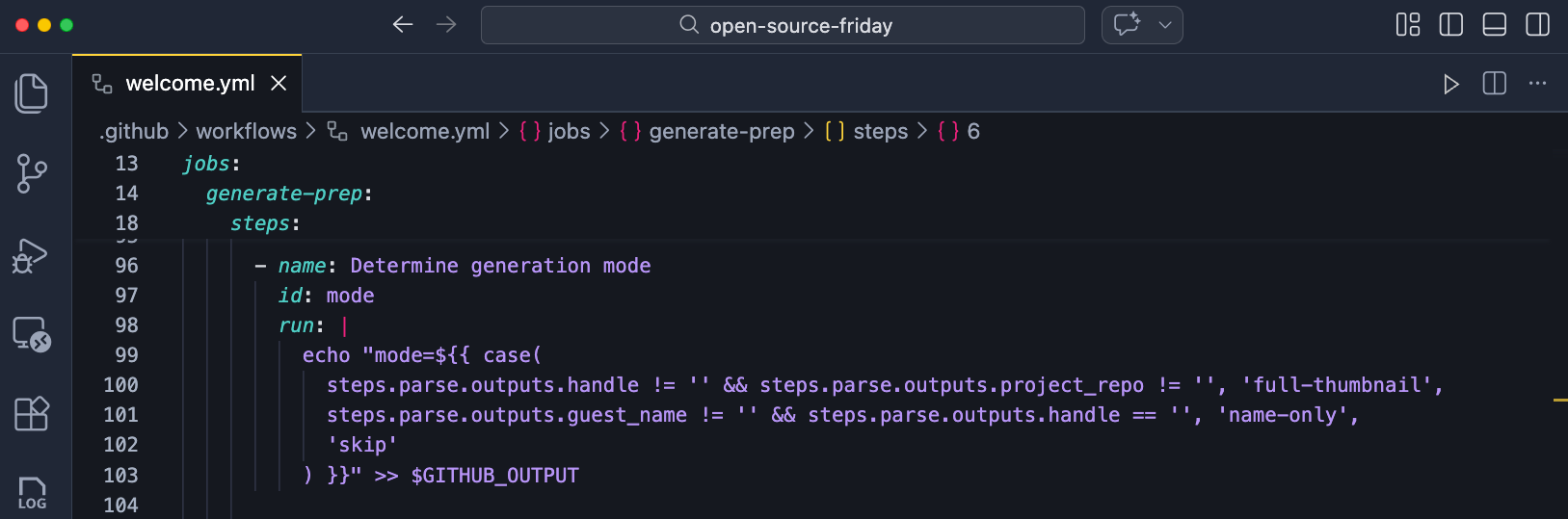Close the welcome.yml tab
This screenshot has height=519, width=1568.
pyautogui.click(x=279, y=84)
